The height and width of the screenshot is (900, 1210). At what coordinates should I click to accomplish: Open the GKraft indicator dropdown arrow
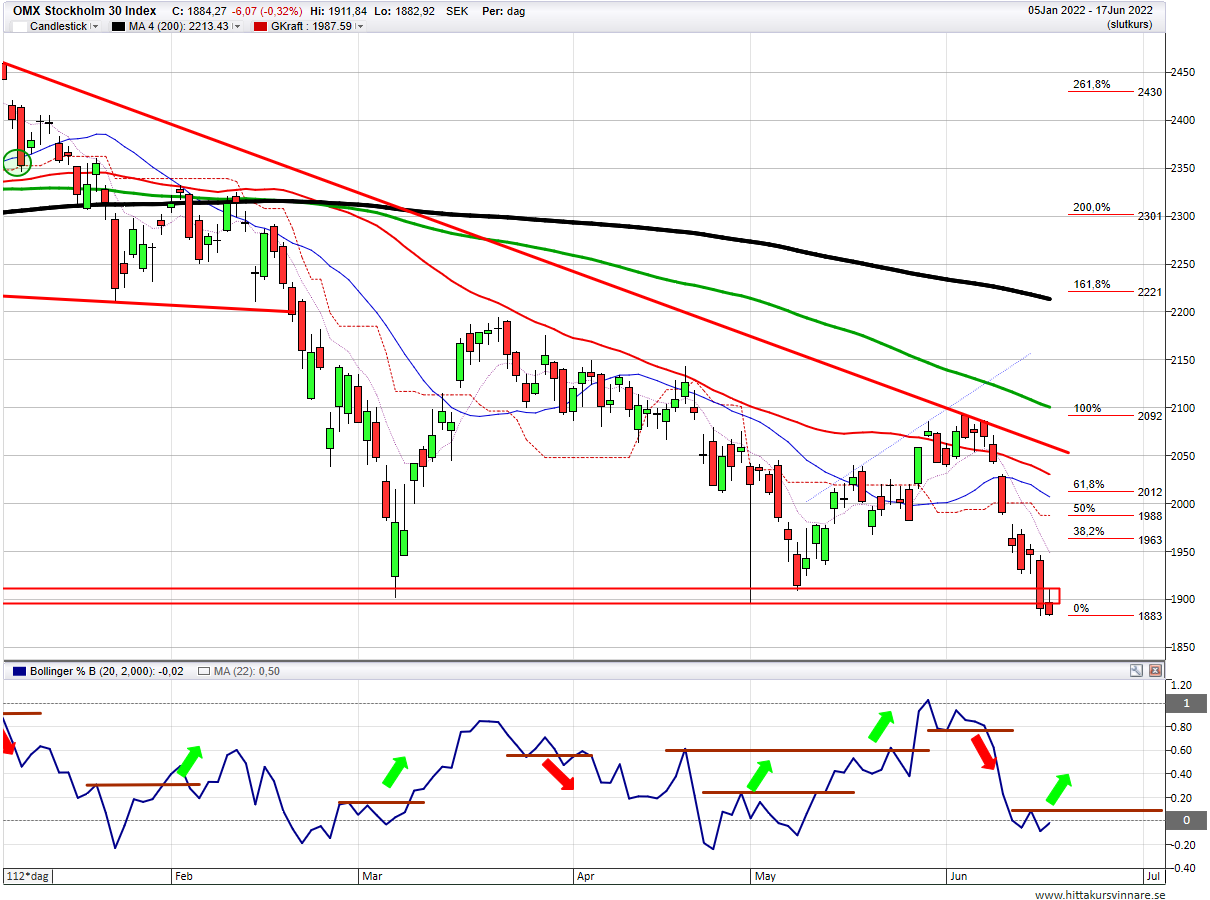pos(360,26)
